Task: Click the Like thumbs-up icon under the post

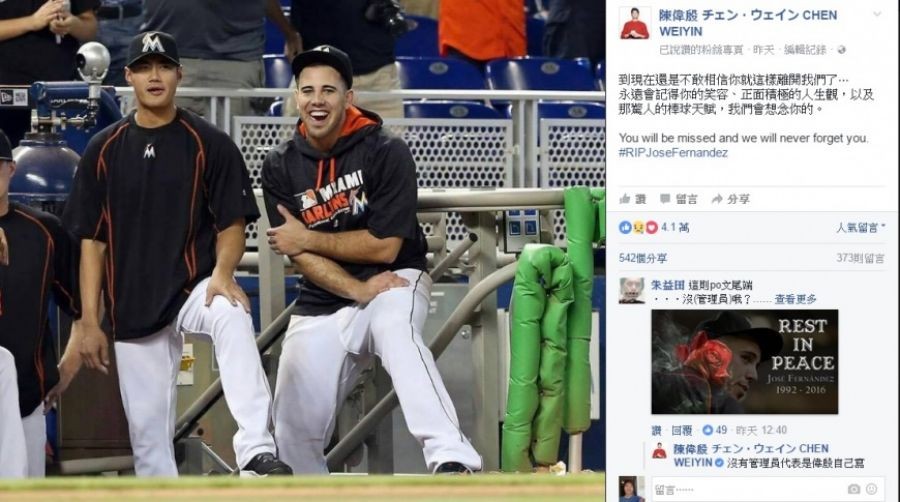Action: [x=625, y=199]
